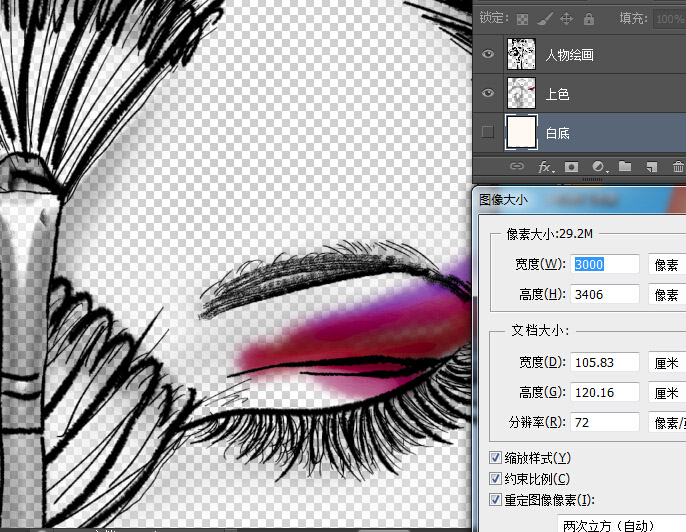Viewport: 686px width, 532px height.
Task: Hide the 上色 layer
Action: (488, 93)
